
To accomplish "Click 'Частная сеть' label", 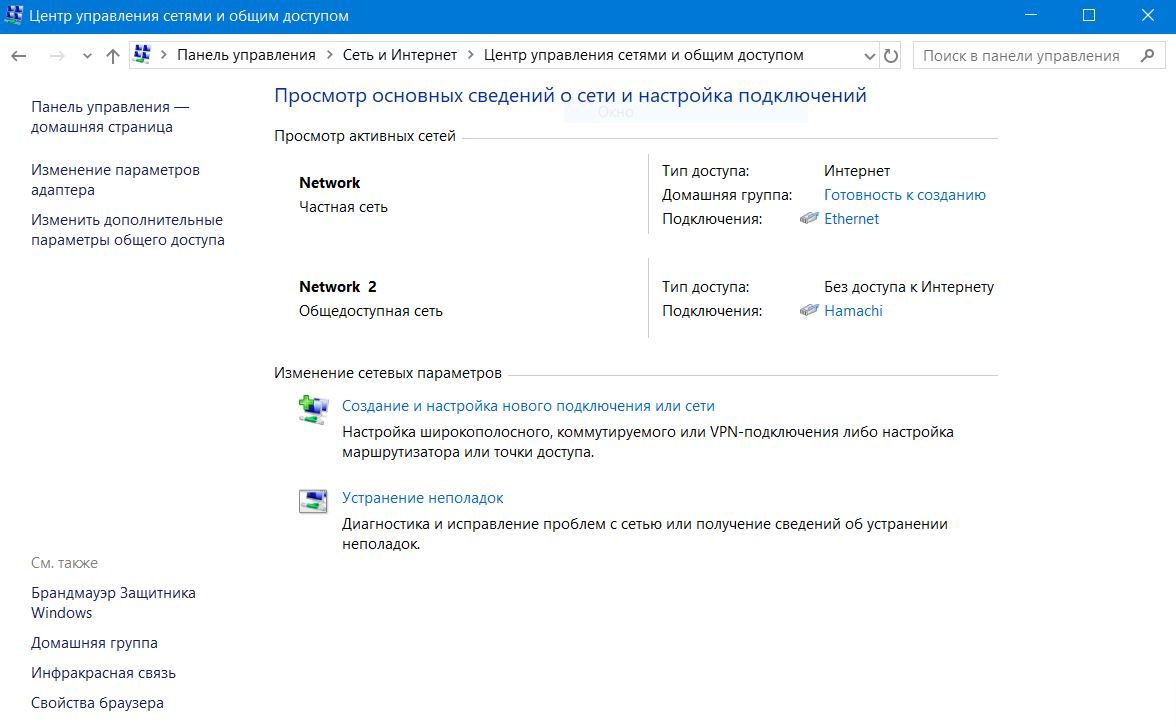I will pyautogui.click(x=344, y=207).
